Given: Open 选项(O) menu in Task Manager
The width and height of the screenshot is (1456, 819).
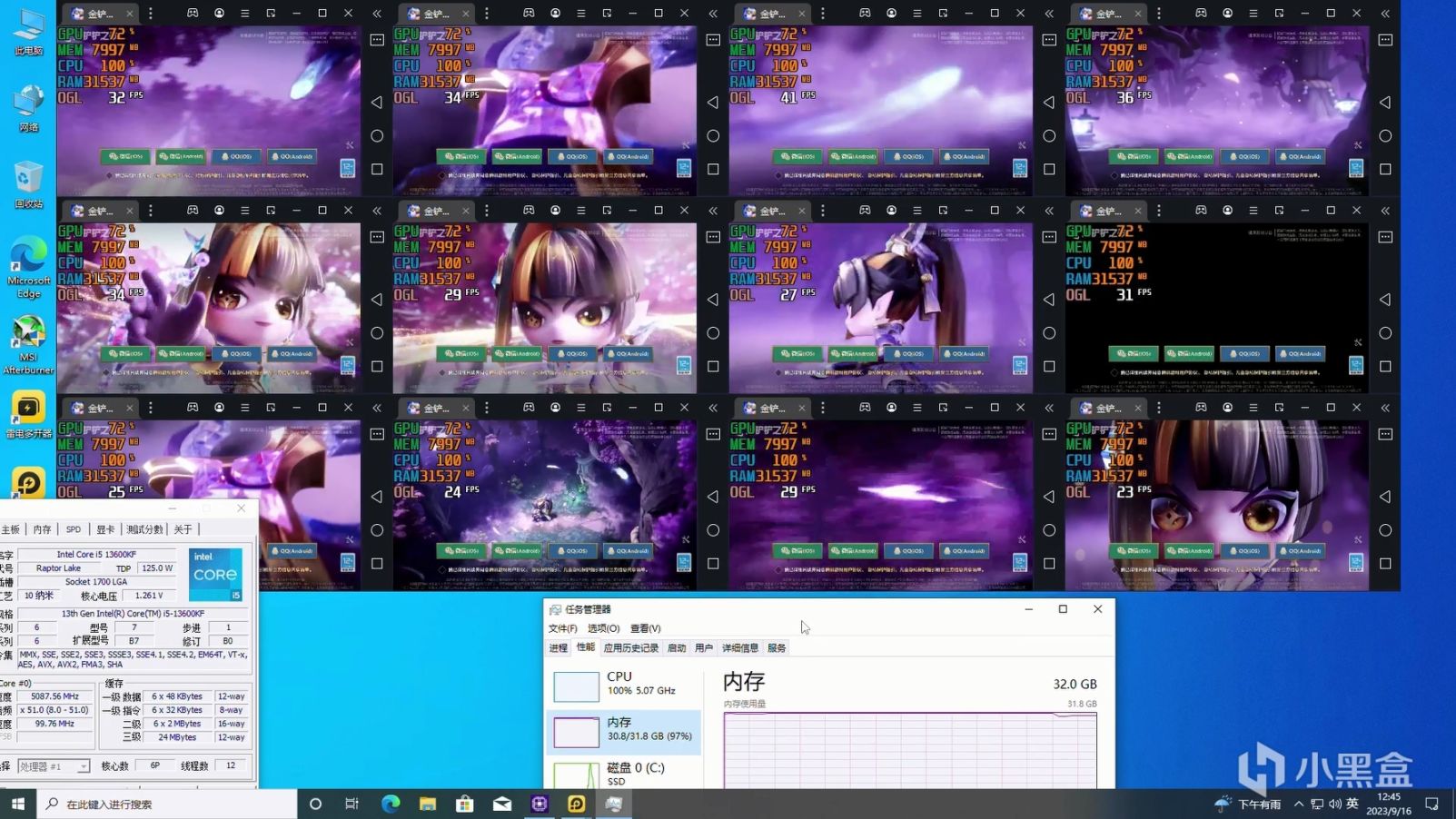Looking at the screenshot, I should pyautogui.click(x=603, y=628).
